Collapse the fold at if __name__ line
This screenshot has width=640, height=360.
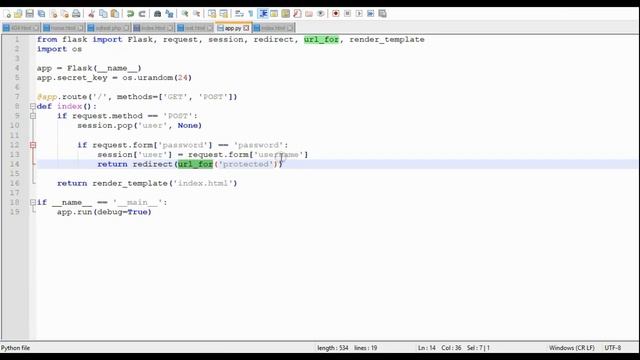33,202
